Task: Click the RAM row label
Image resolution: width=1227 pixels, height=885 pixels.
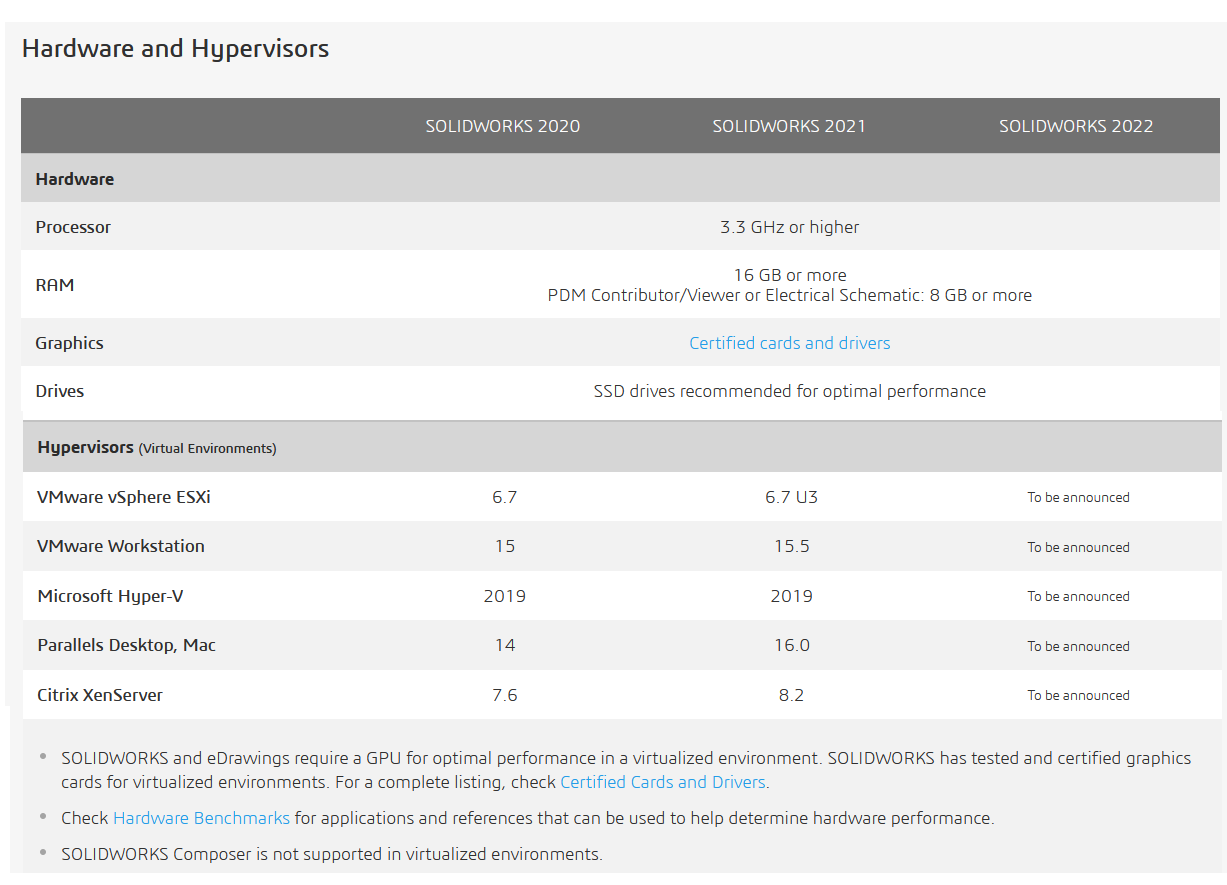Action: click(x=55, y=285)
